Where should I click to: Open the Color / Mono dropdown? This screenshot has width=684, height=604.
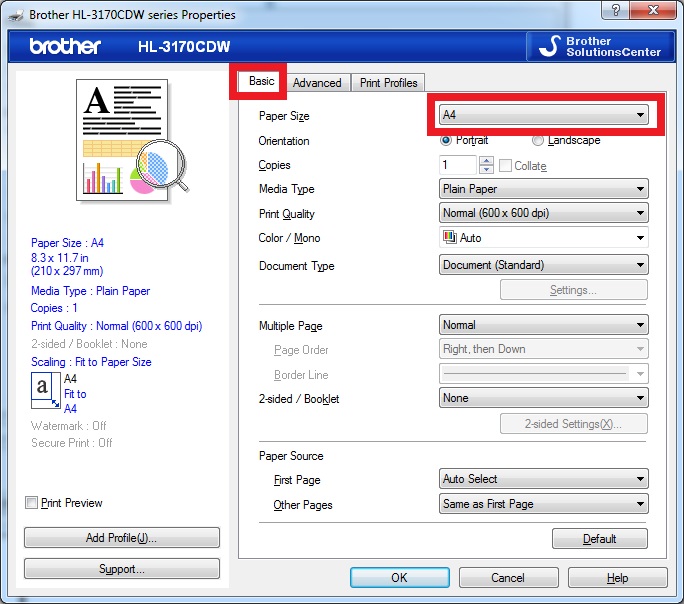pos(544,238)
